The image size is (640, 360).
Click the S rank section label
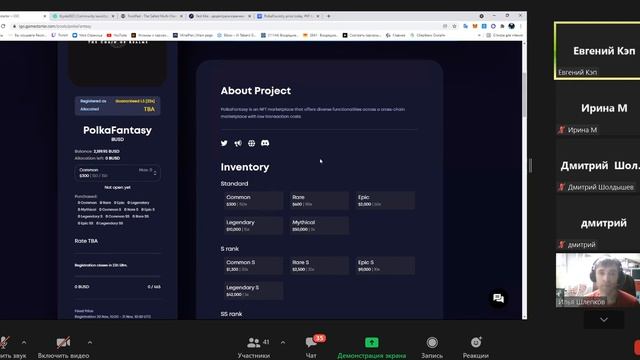point(230,249)
